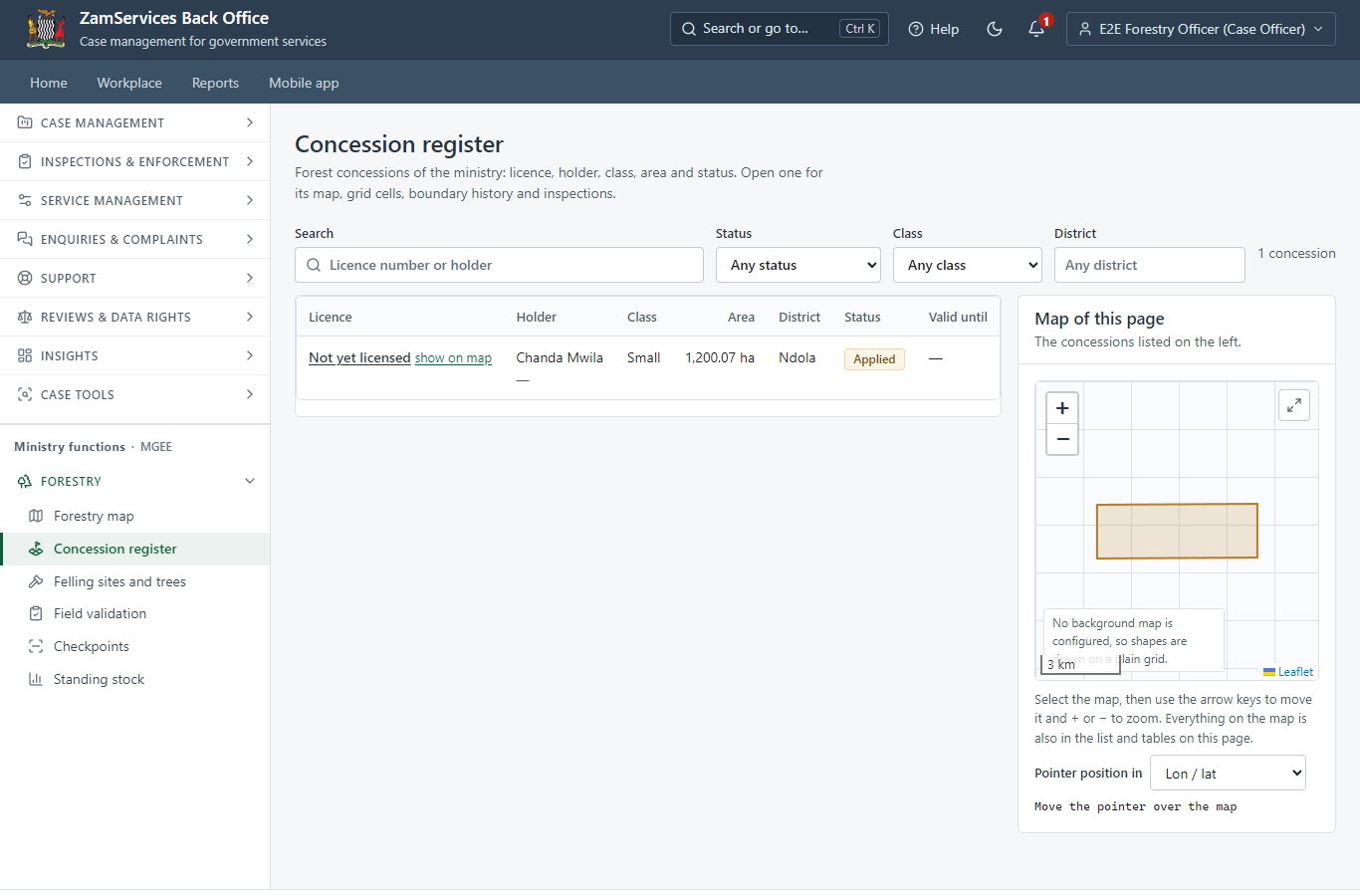Expand Inspections & Enforcement section
The image size is (1360, 896).
point(134,161)
